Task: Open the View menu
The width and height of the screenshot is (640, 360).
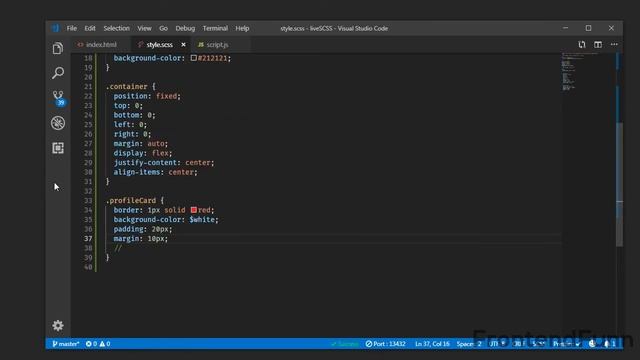Action: point(144,28)
